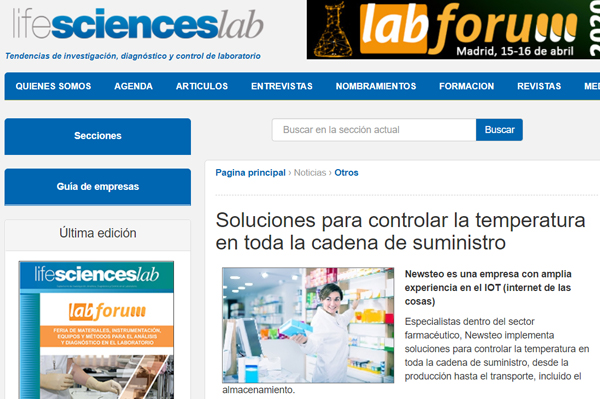Image resolution: width=600 pixels, height=399 pixels.
Task: Open the NOMBRAMIENTOS page
Action: click(x=376, y=86)
